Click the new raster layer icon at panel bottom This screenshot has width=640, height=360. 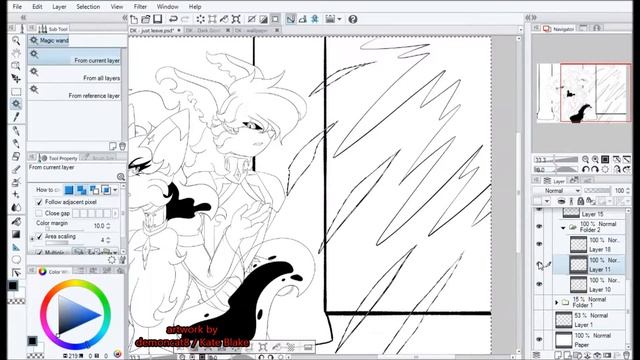click(558, 356)
